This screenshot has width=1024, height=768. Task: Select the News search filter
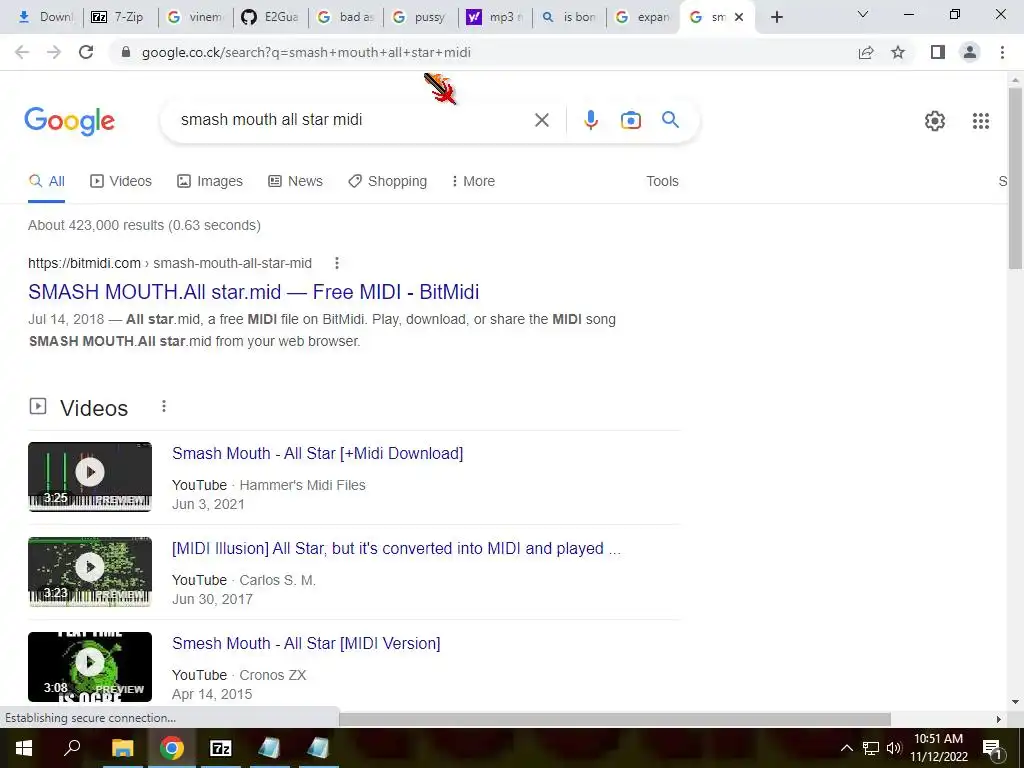click(x=295, y=181)
